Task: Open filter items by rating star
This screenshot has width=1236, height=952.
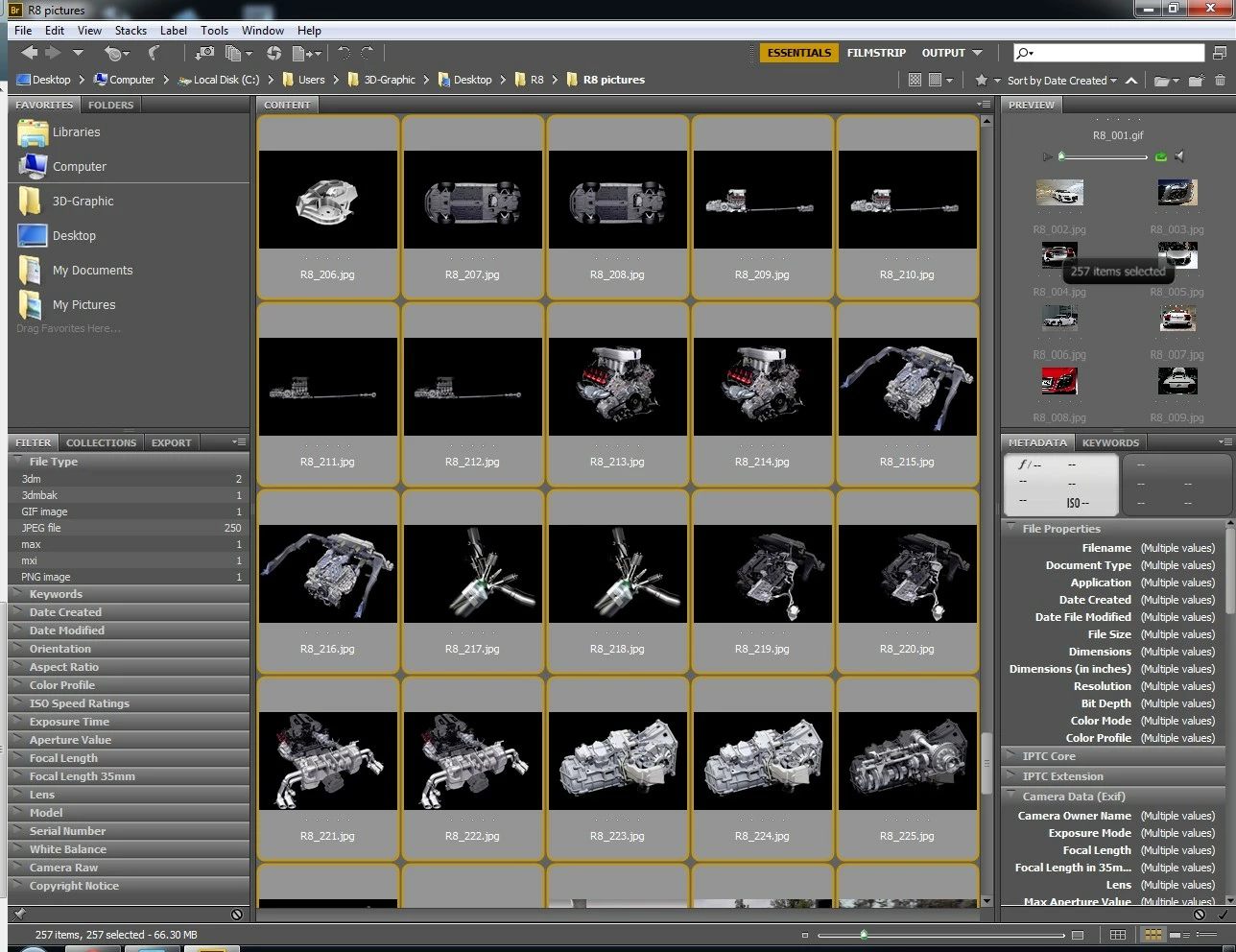Action: click(x=986, y=81)
